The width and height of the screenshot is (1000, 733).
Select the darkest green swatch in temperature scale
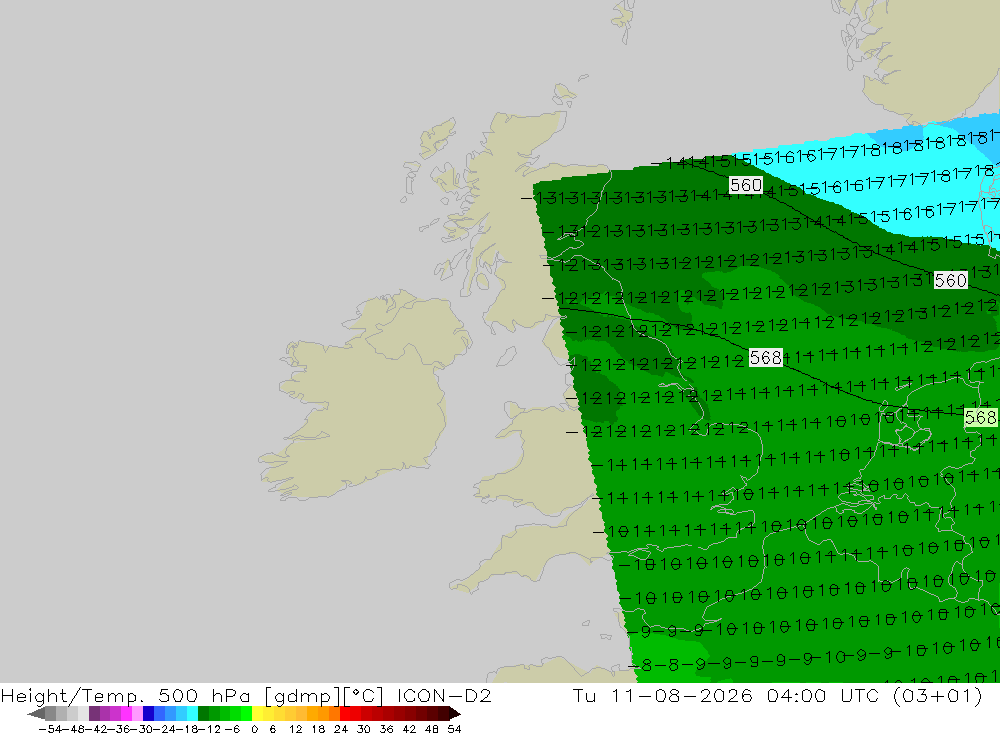click(x=203, y=713)
